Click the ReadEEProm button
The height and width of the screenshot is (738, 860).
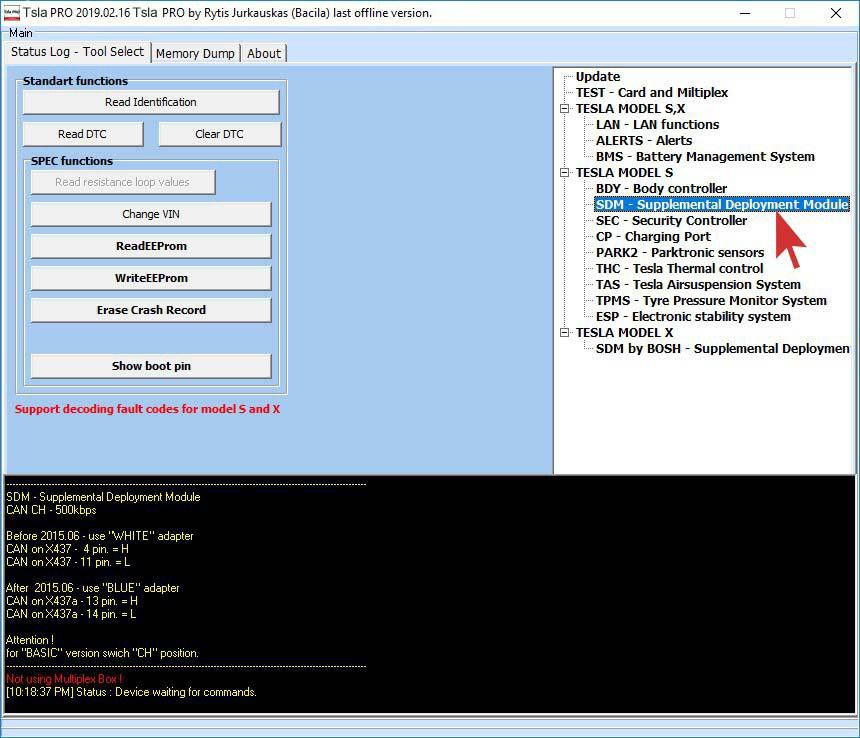151,246
